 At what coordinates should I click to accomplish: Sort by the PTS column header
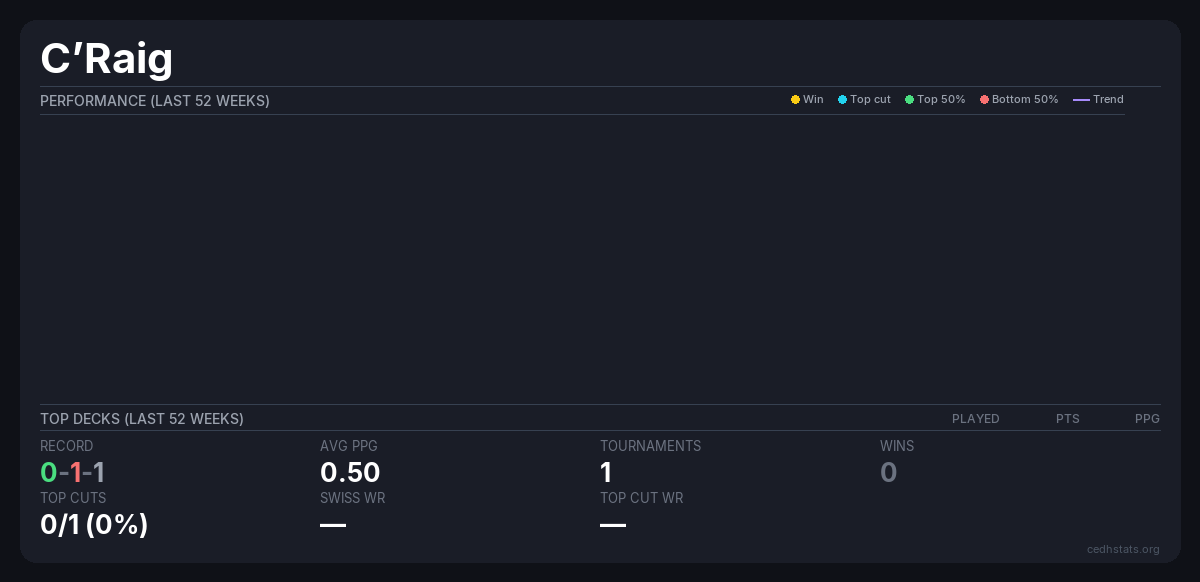pos(1067,419)
